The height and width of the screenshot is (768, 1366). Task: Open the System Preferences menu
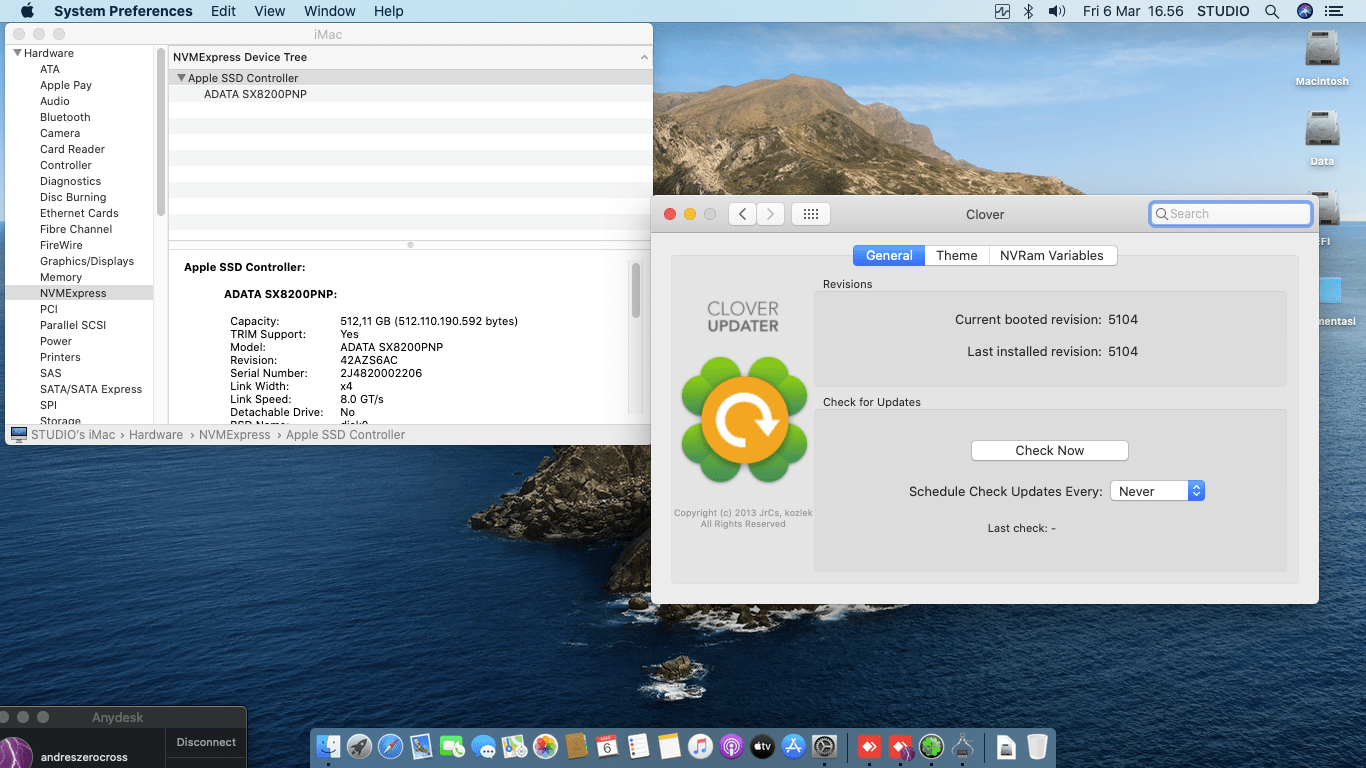[123, 11]
